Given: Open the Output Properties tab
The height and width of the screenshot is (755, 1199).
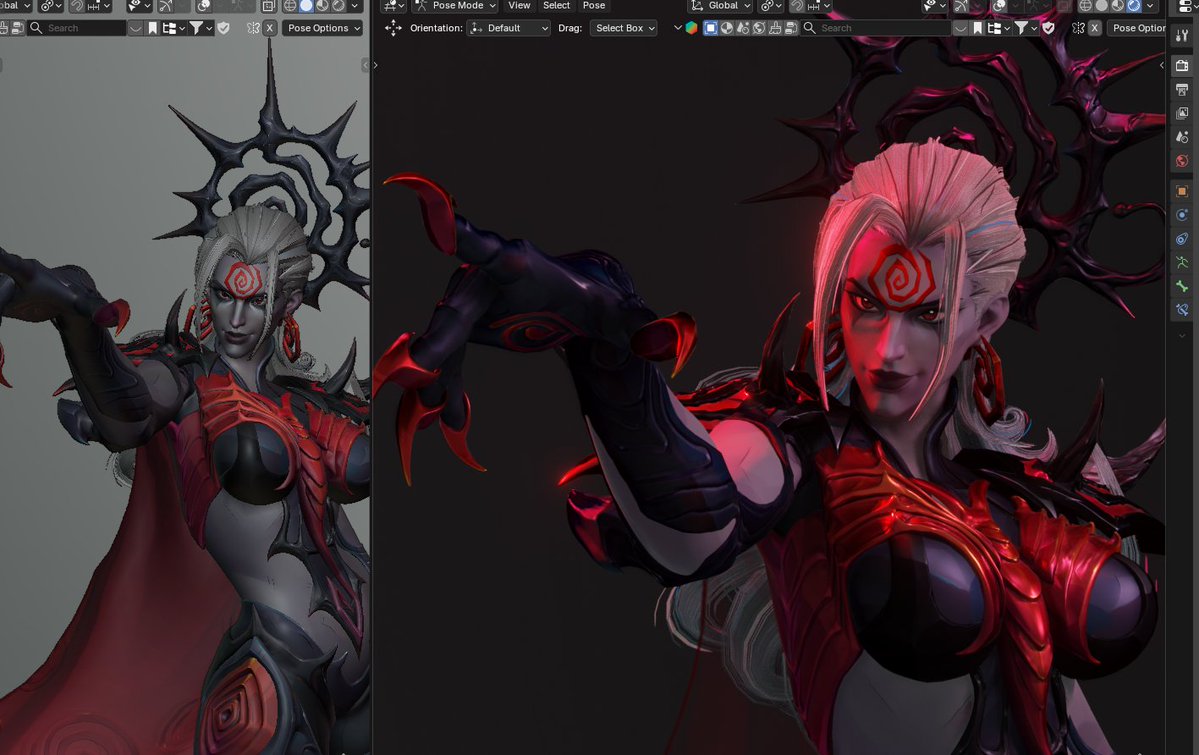Looking at the screenshot, I should tap(1182, 90).
